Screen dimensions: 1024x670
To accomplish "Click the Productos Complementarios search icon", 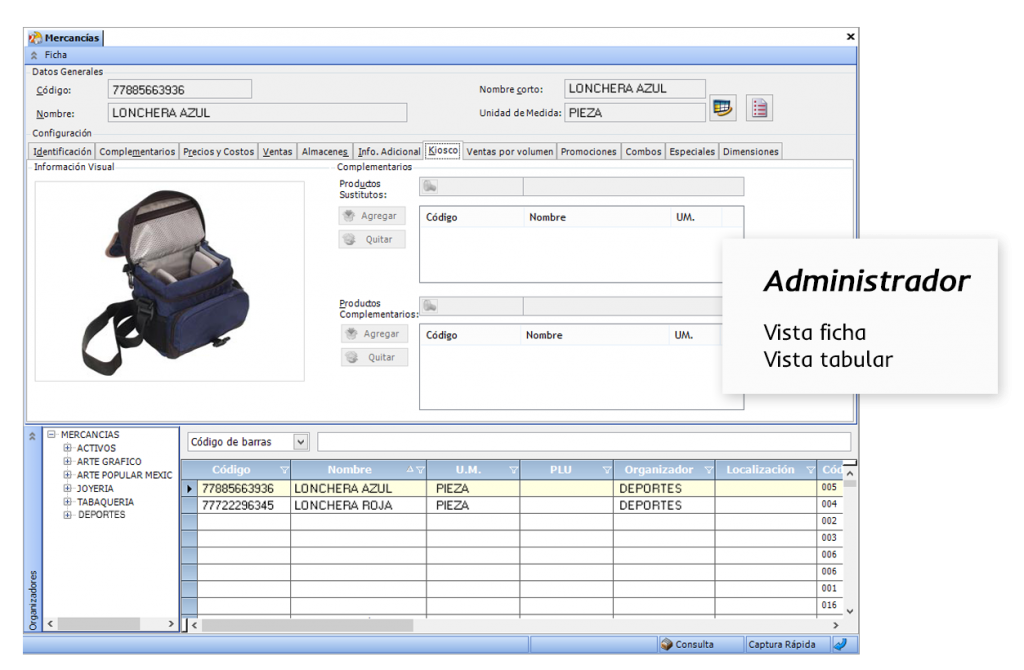I will (429, 306).
